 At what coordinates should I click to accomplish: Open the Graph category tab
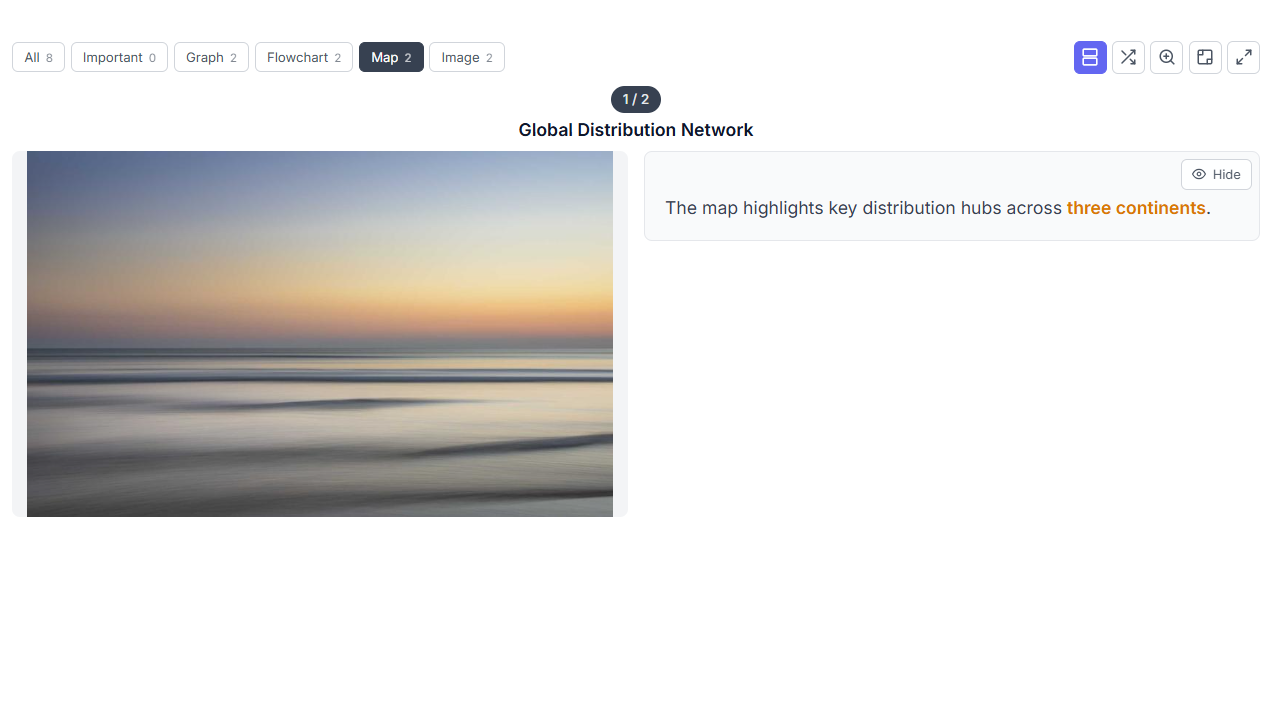point(211,57)
